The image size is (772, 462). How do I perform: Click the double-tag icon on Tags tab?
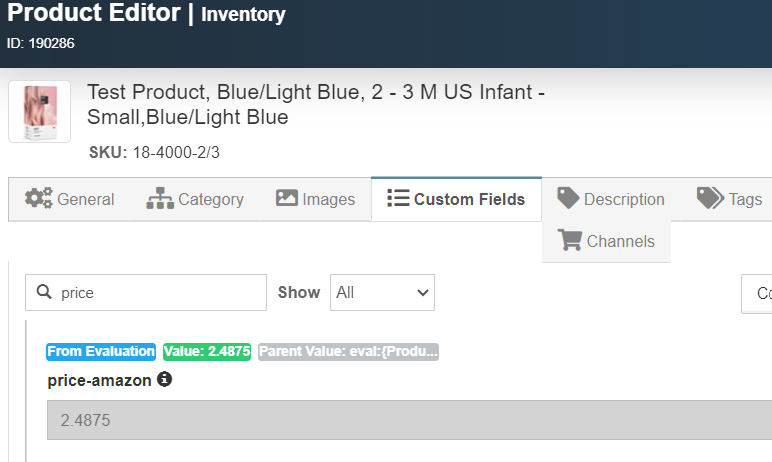point(710,198)
